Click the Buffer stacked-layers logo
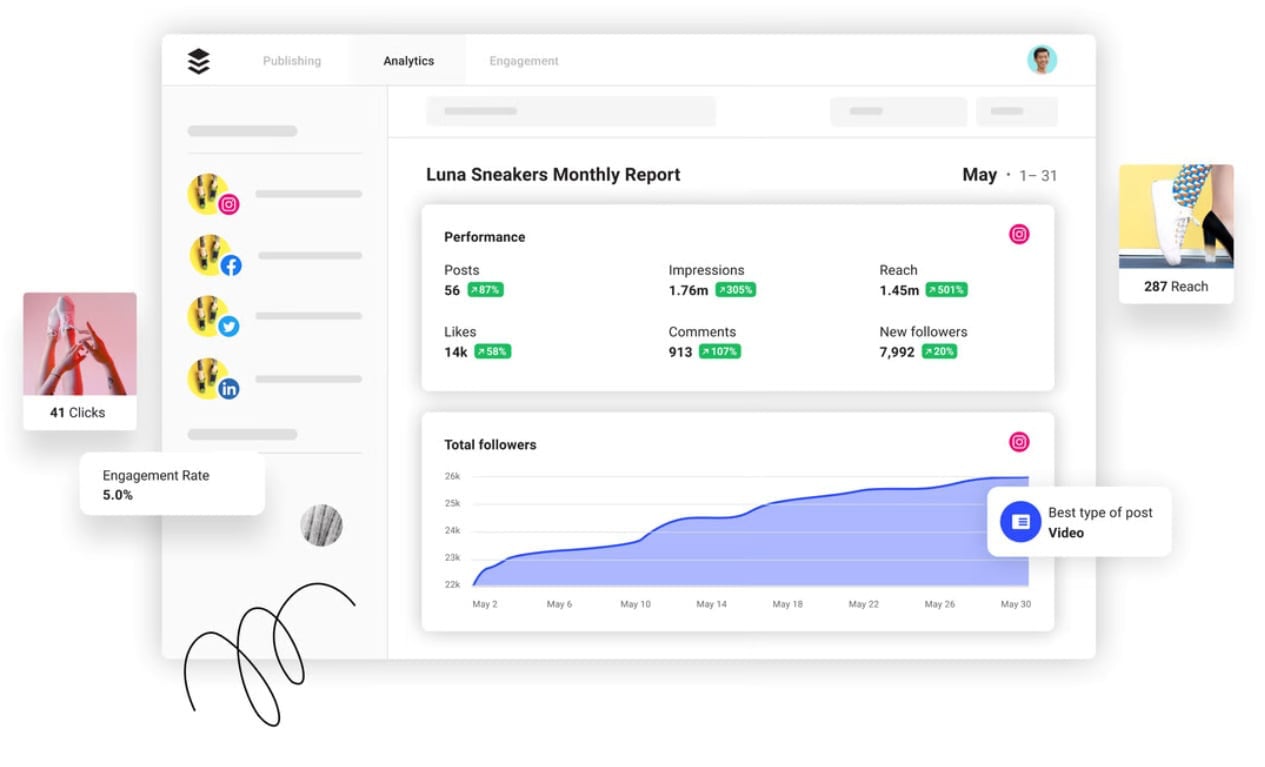 pyautogui.click(x=199, y=61)
